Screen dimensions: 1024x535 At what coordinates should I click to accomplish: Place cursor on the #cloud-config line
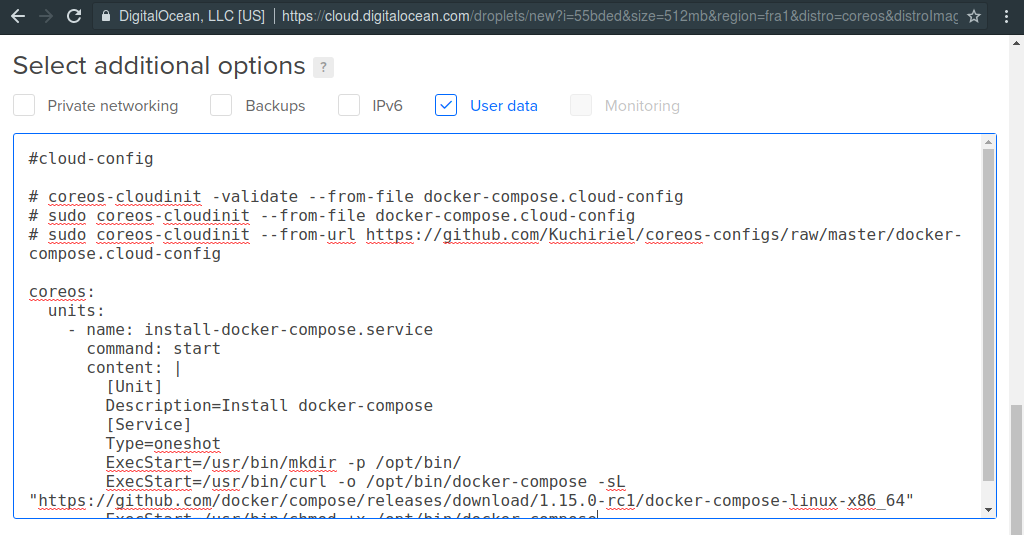pos(91,159)
